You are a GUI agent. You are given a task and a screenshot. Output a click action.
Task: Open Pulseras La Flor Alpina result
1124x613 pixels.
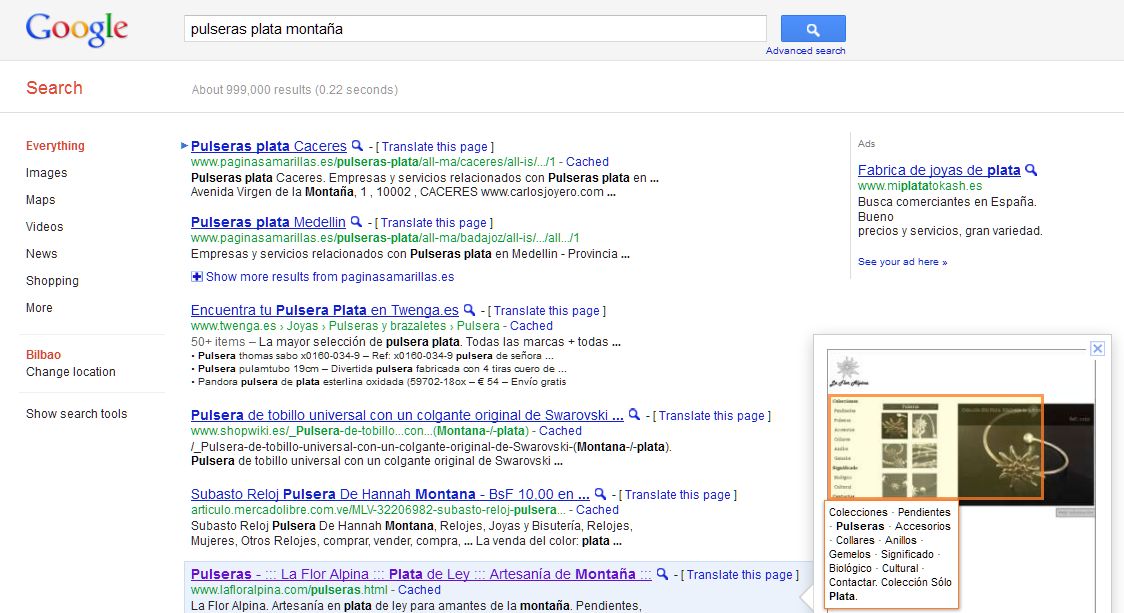(x=421, y=574)
